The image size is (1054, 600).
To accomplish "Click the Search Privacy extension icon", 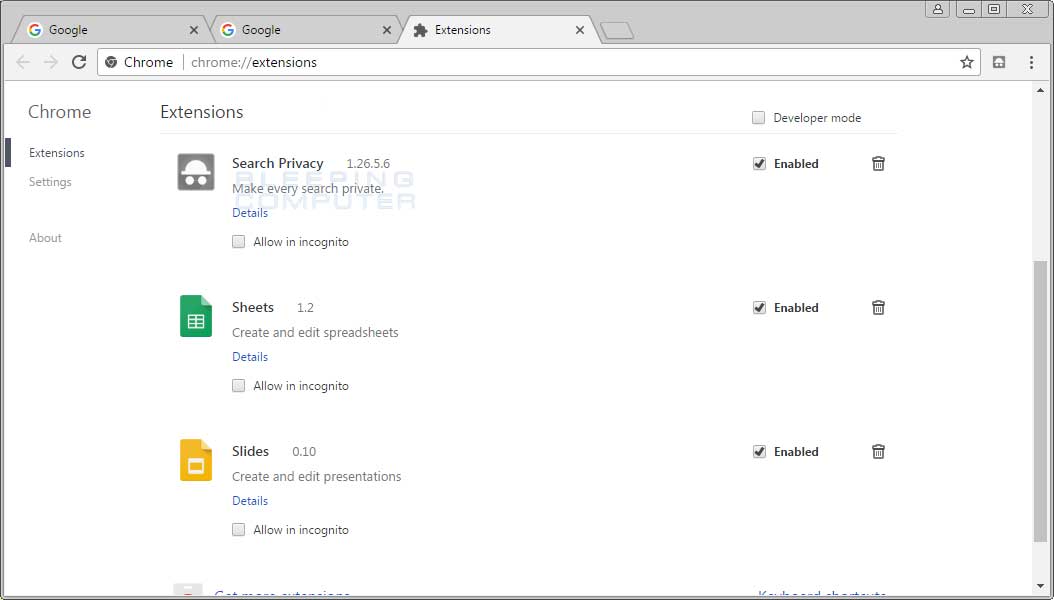I will (x=196, y=172).
